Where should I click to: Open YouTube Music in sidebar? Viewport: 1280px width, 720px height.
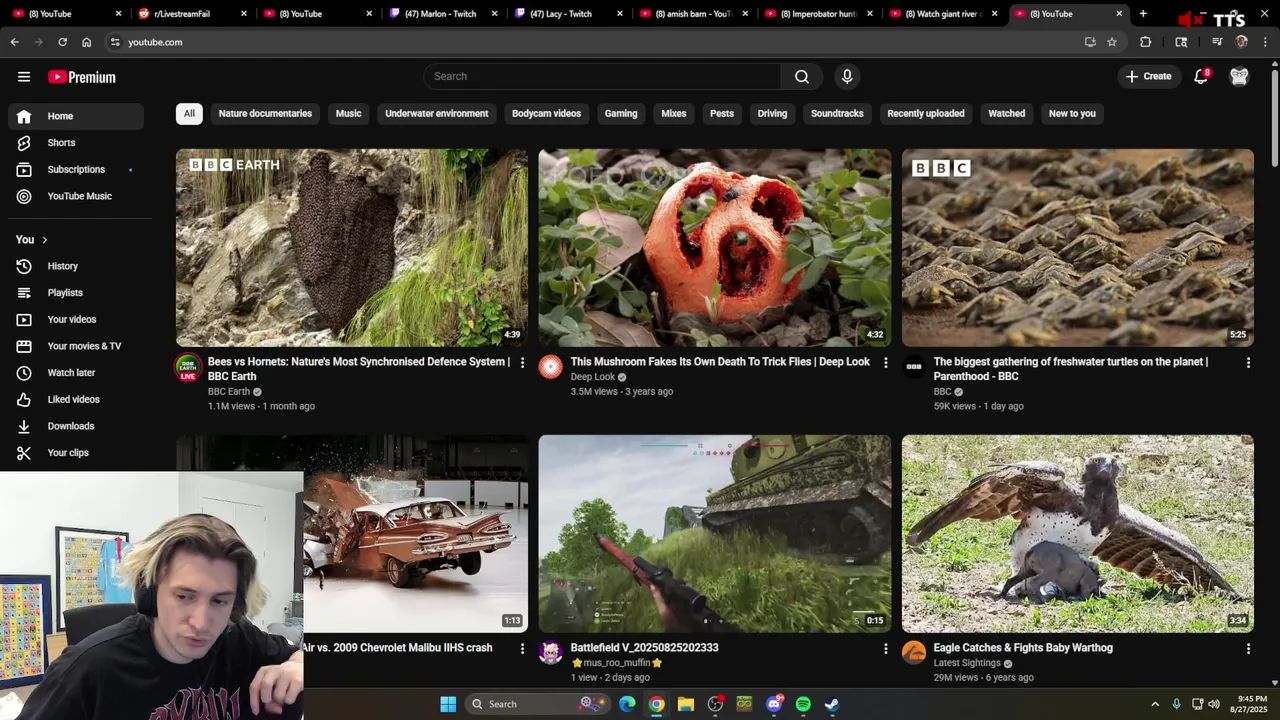(76, 196)
